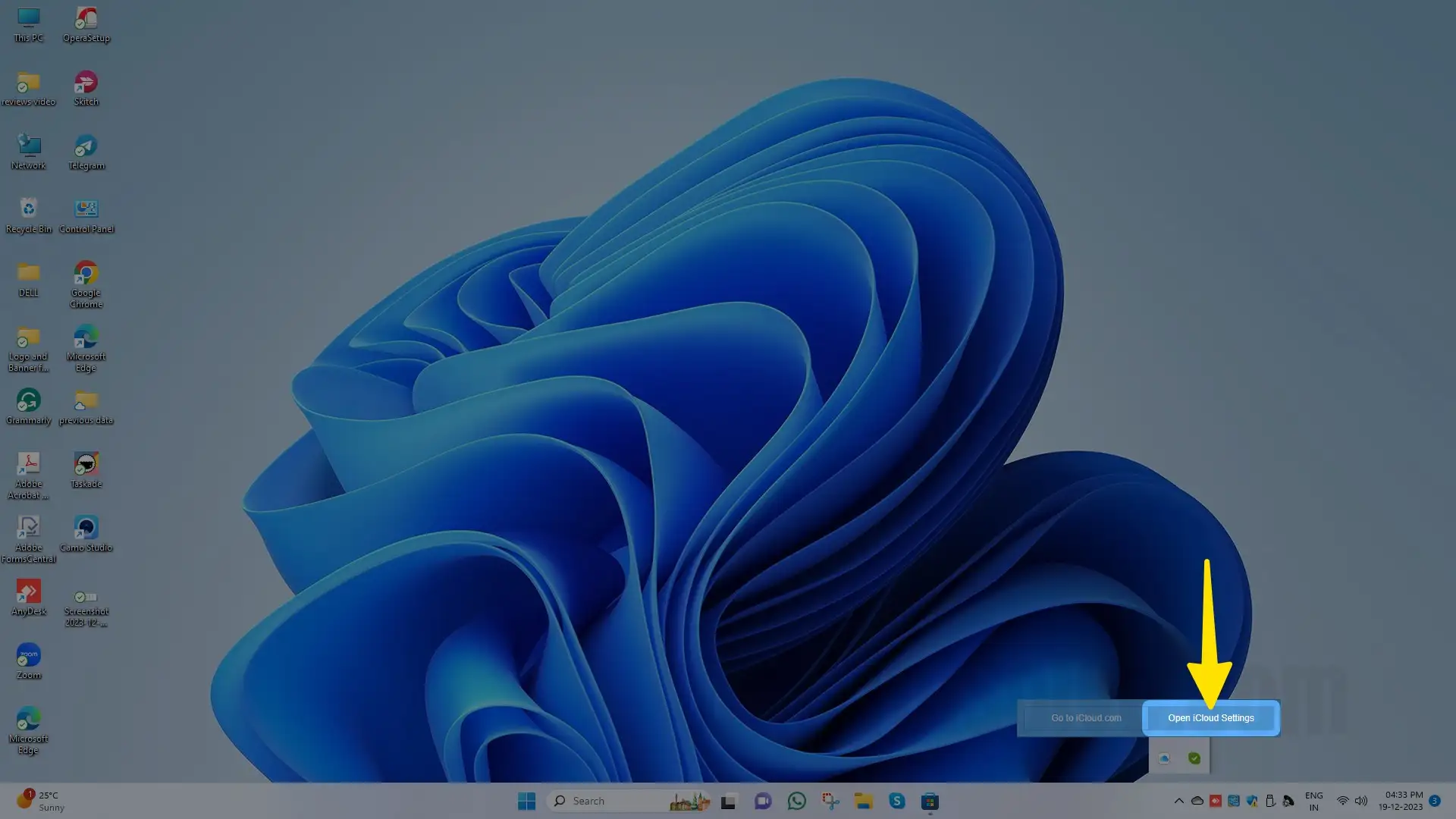The width and height of the screenshot is (1456, 819).
Task: Expand the hidden system tray icons chevron
Action: pyautogui.click(x=1178, y=801)
